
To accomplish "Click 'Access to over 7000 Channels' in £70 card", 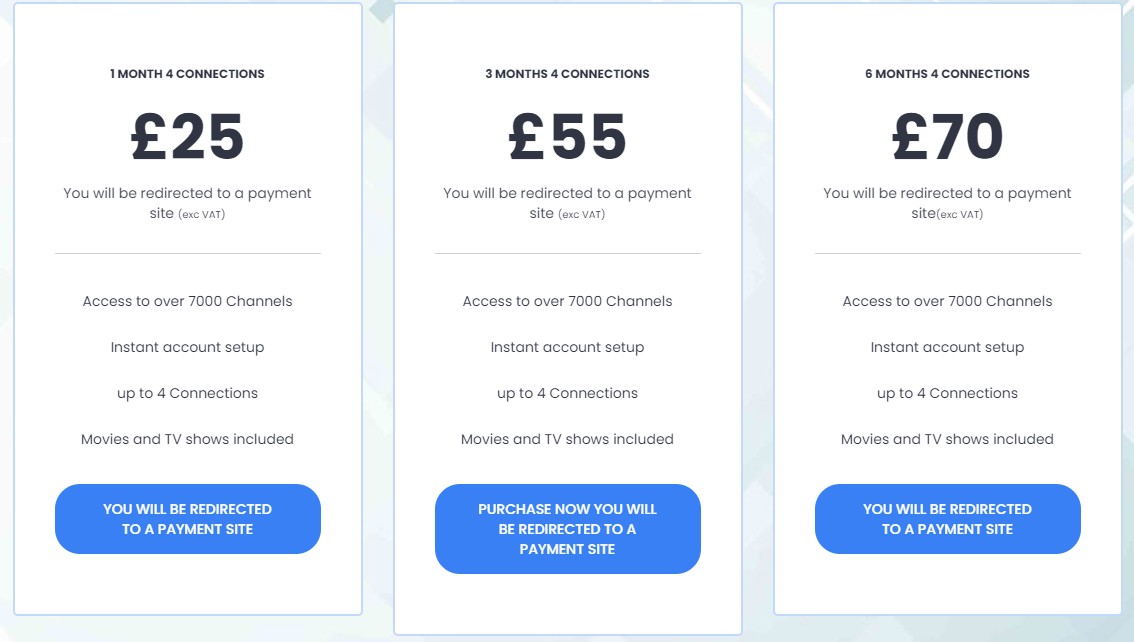I will (x=947, y=301).
